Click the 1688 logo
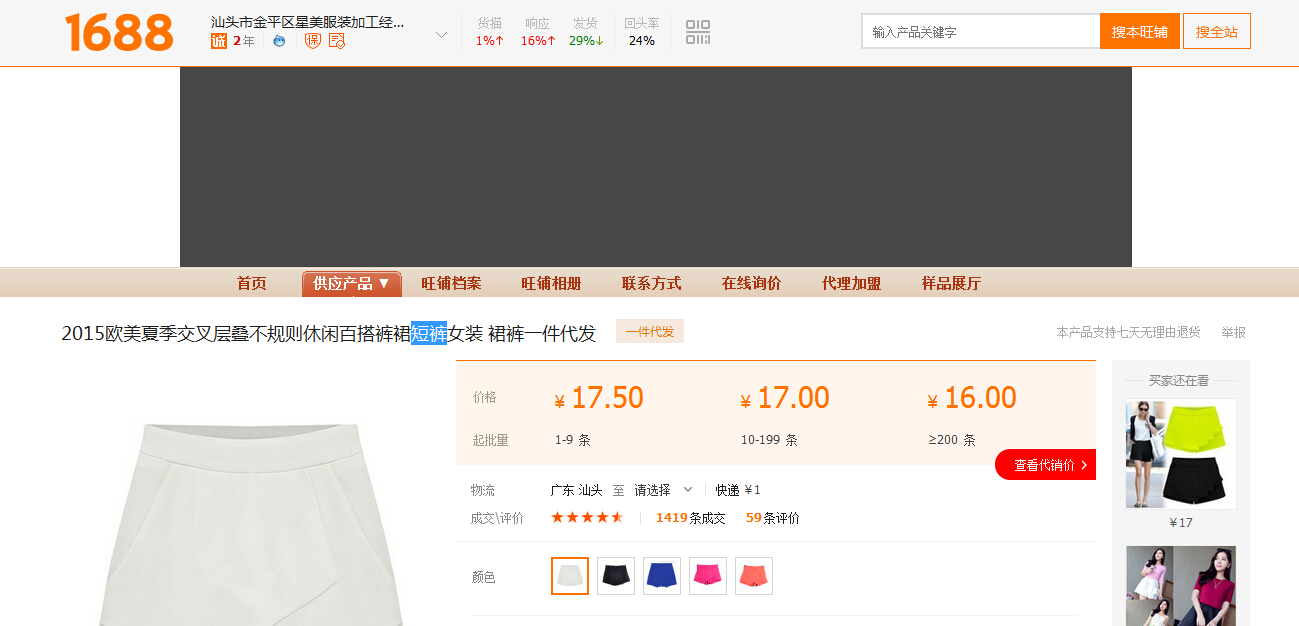Viewport: 1299px width, 626px height. click(x=119, y=32)
